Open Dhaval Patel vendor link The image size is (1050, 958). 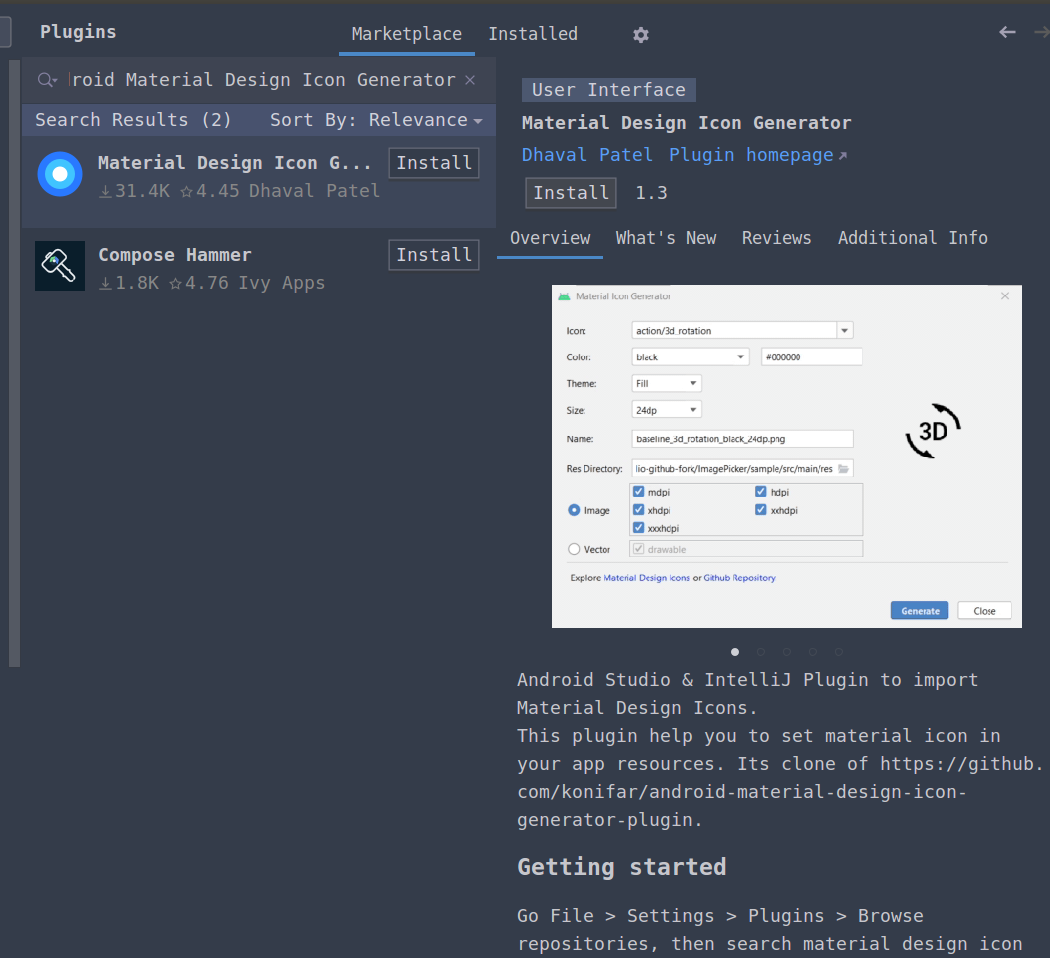click(x=587, y=155)
